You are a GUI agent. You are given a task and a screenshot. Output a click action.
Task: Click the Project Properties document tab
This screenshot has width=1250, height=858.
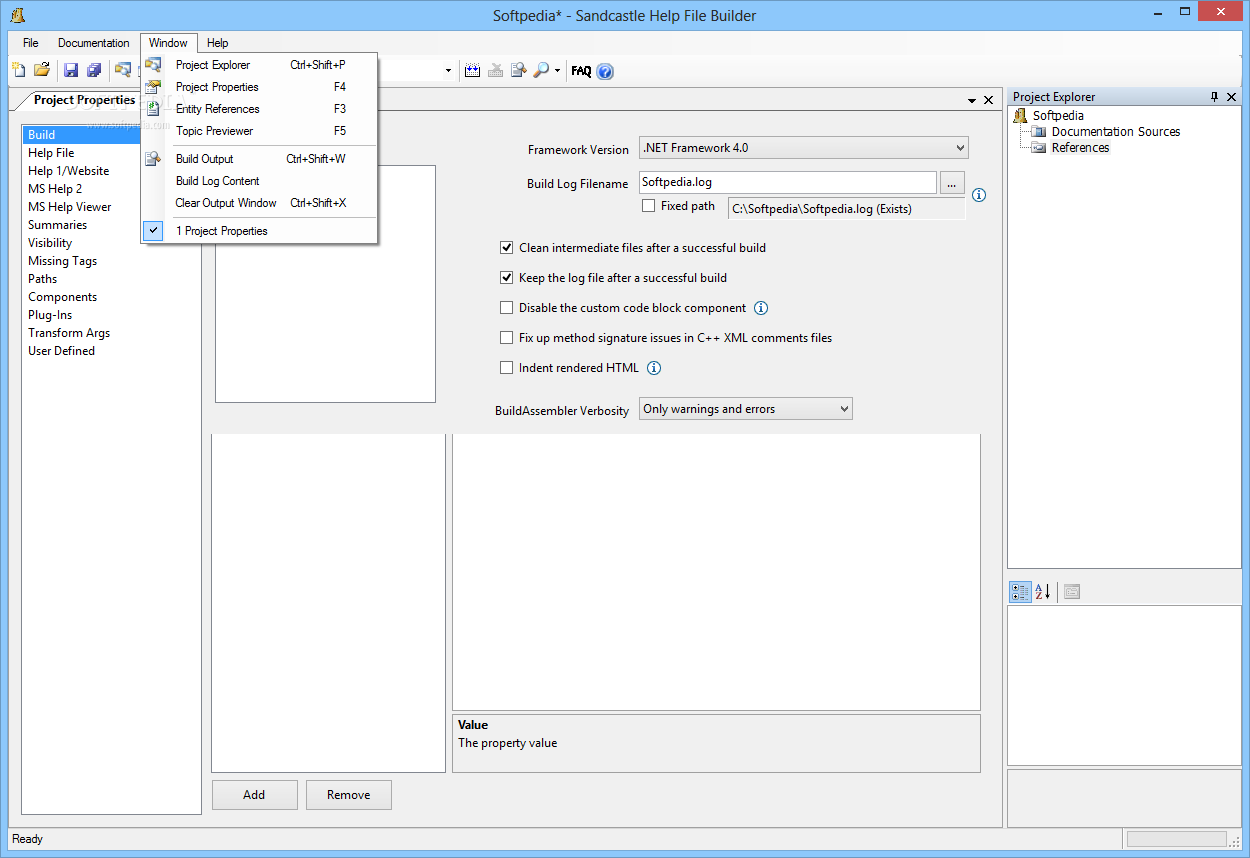84,100
